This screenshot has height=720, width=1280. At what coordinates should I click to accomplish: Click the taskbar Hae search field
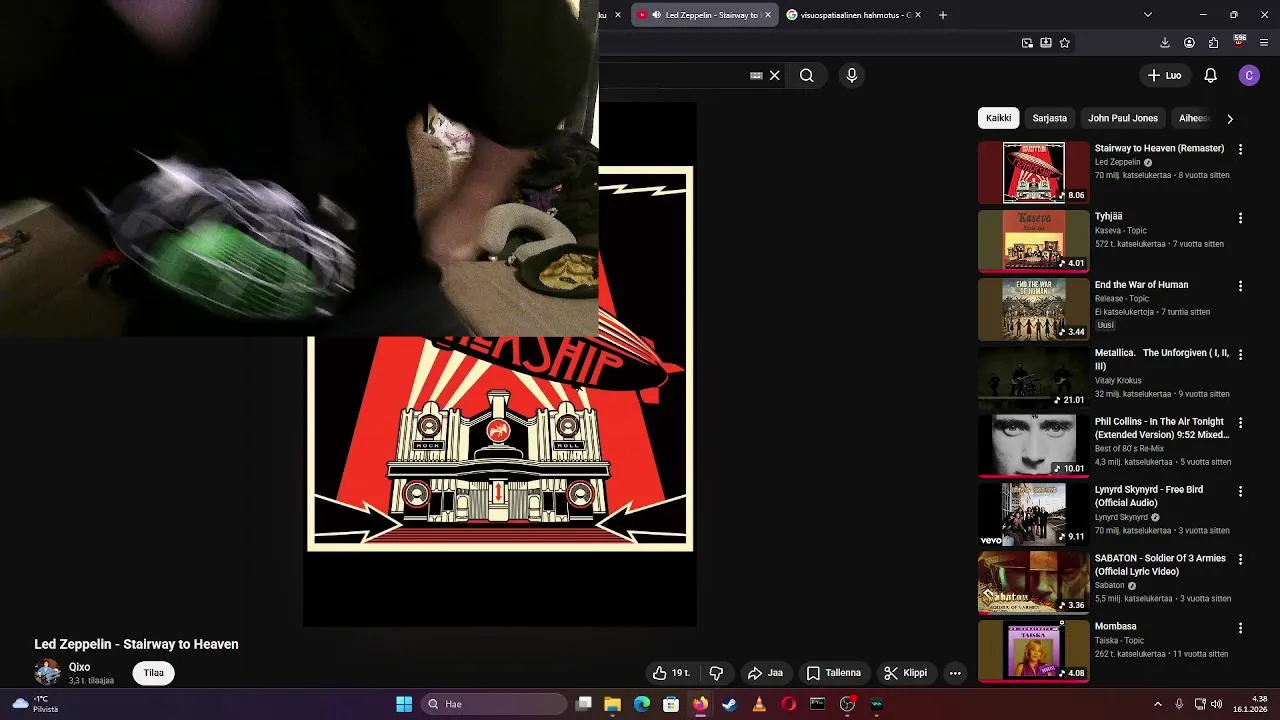tap(494, 704)
